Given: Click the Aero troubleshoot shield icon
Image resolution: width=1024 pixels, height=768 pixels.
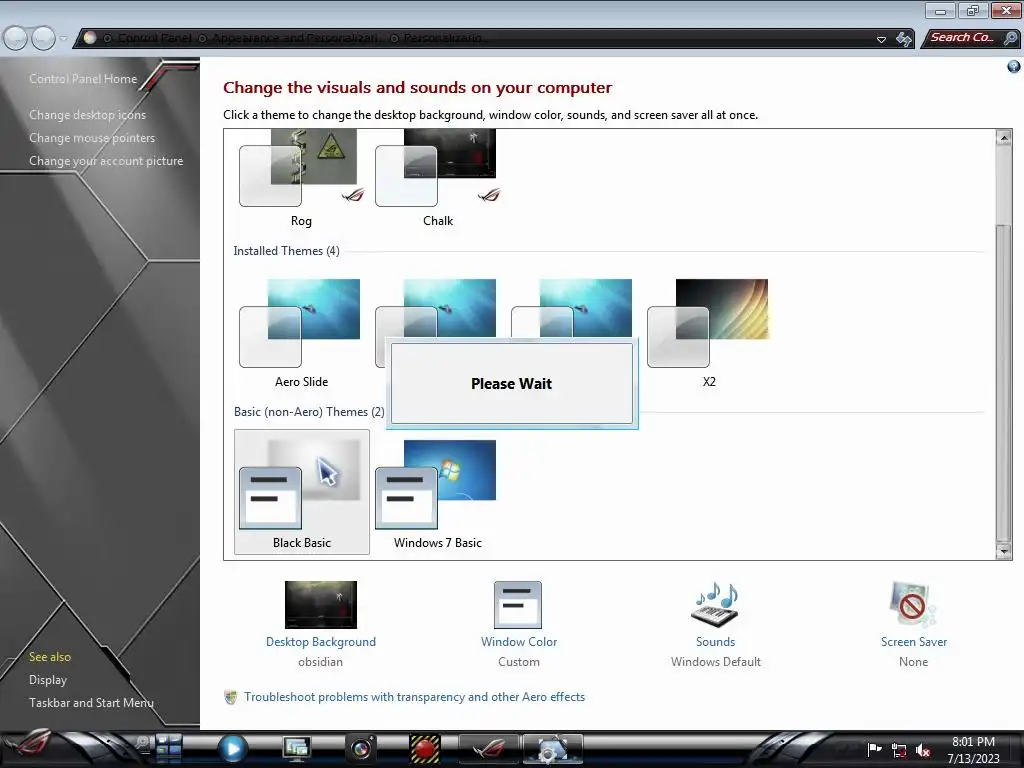Looking at the screenshot, I should pos(231,697).
